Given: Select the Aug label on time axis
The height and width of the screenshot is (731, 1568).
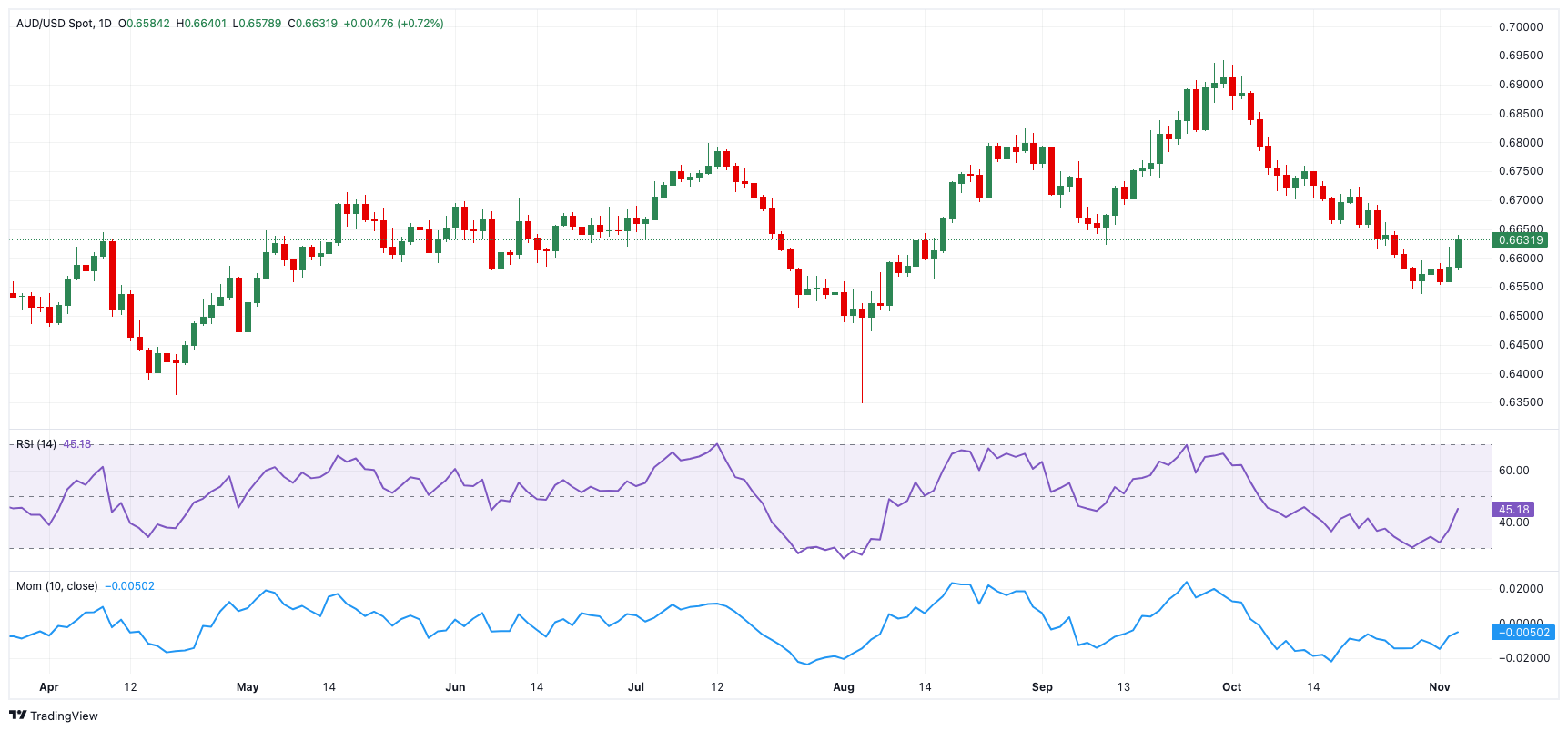Looking at the screenshot, I should pyautogui.click(x=844, y=687).
